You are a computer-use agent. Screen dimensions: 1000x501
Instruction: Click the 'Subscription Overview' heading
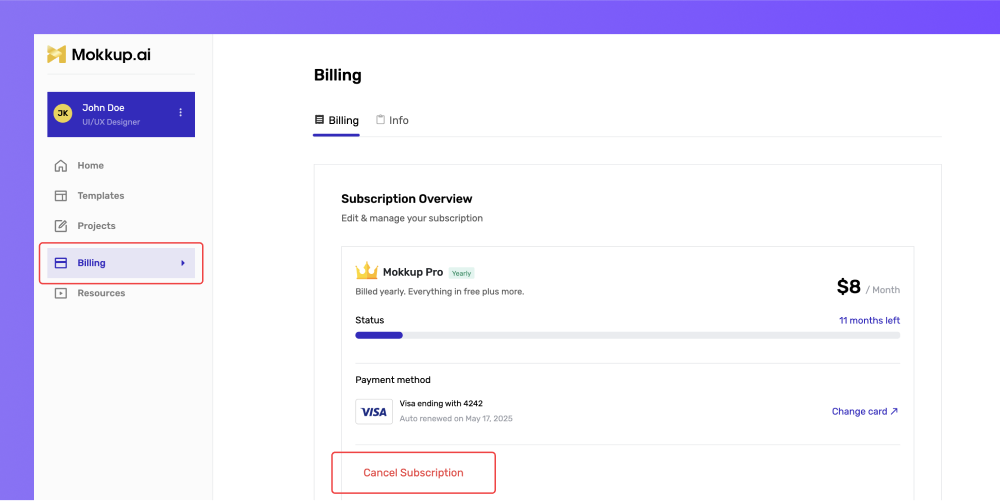coord(407,199)
